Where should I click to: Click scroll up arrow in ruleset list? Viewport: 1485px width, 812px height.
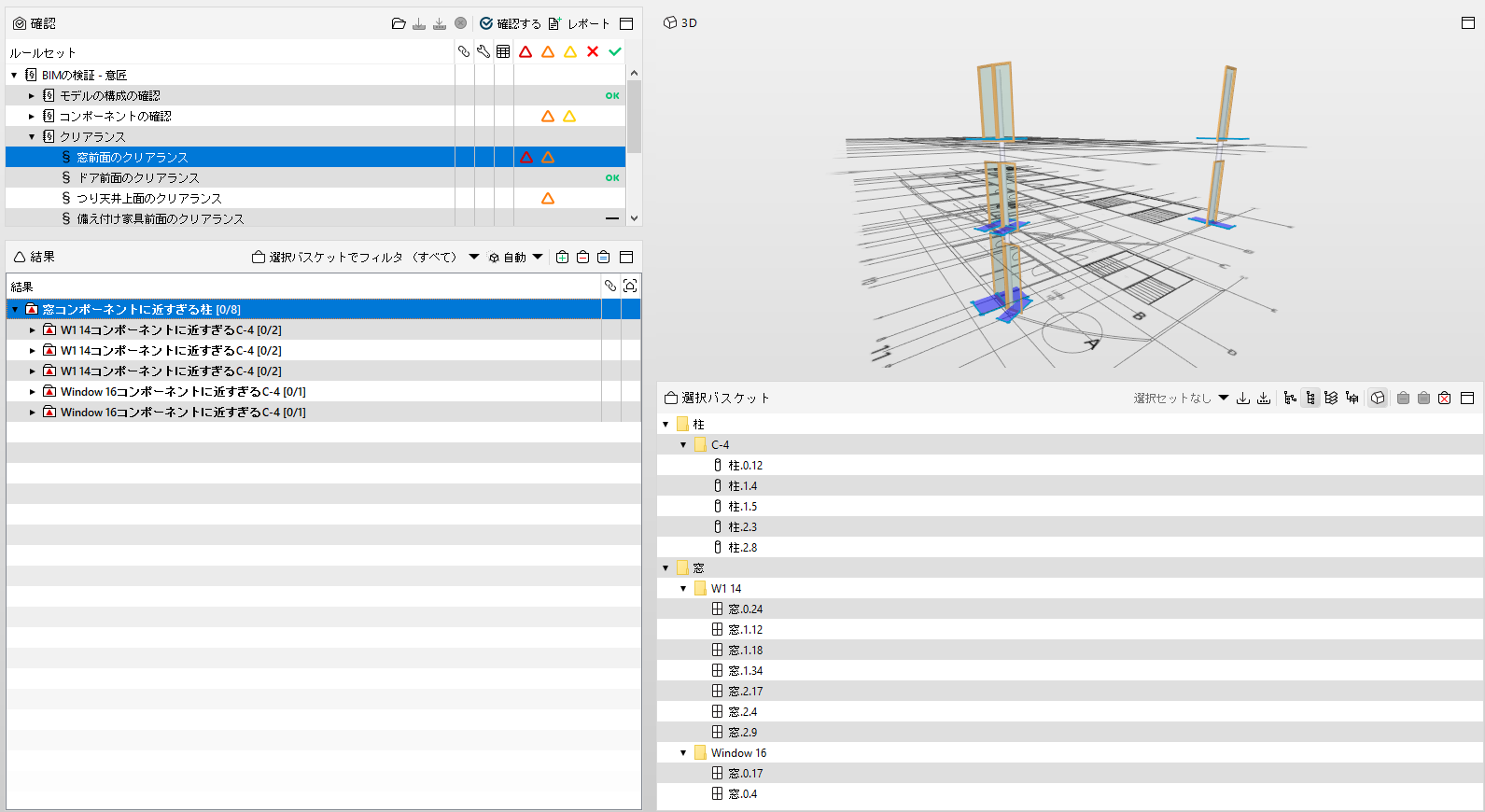pos(634,73)
